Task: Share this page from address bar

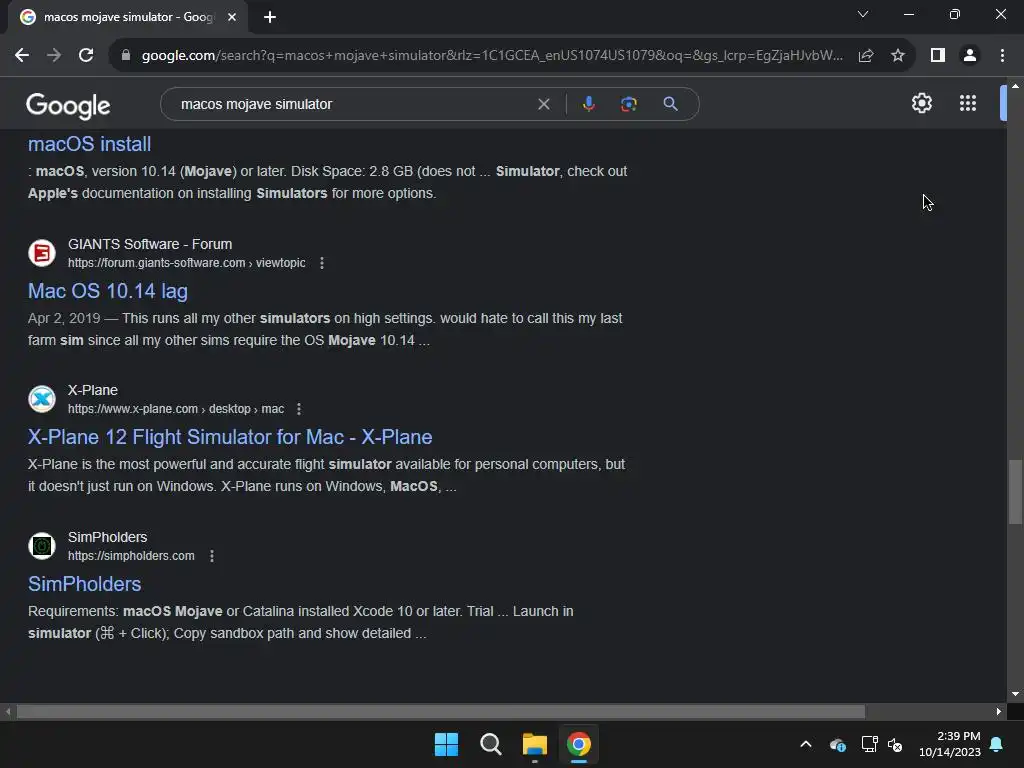Action: point(866,56)
